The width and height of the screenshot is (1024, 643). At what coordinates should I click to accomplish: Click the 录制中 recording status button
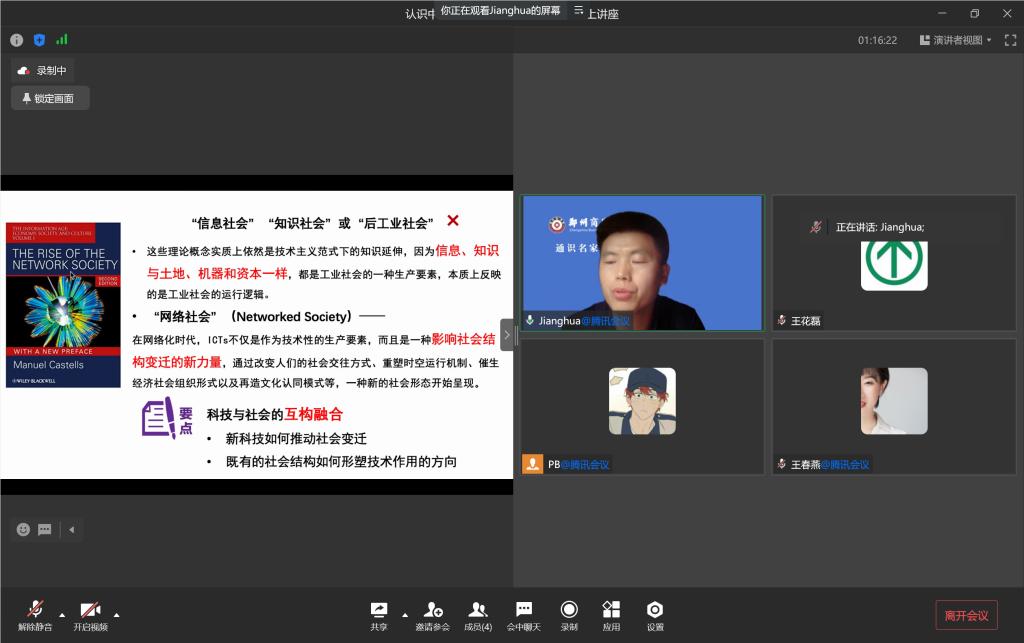(42, 70)
